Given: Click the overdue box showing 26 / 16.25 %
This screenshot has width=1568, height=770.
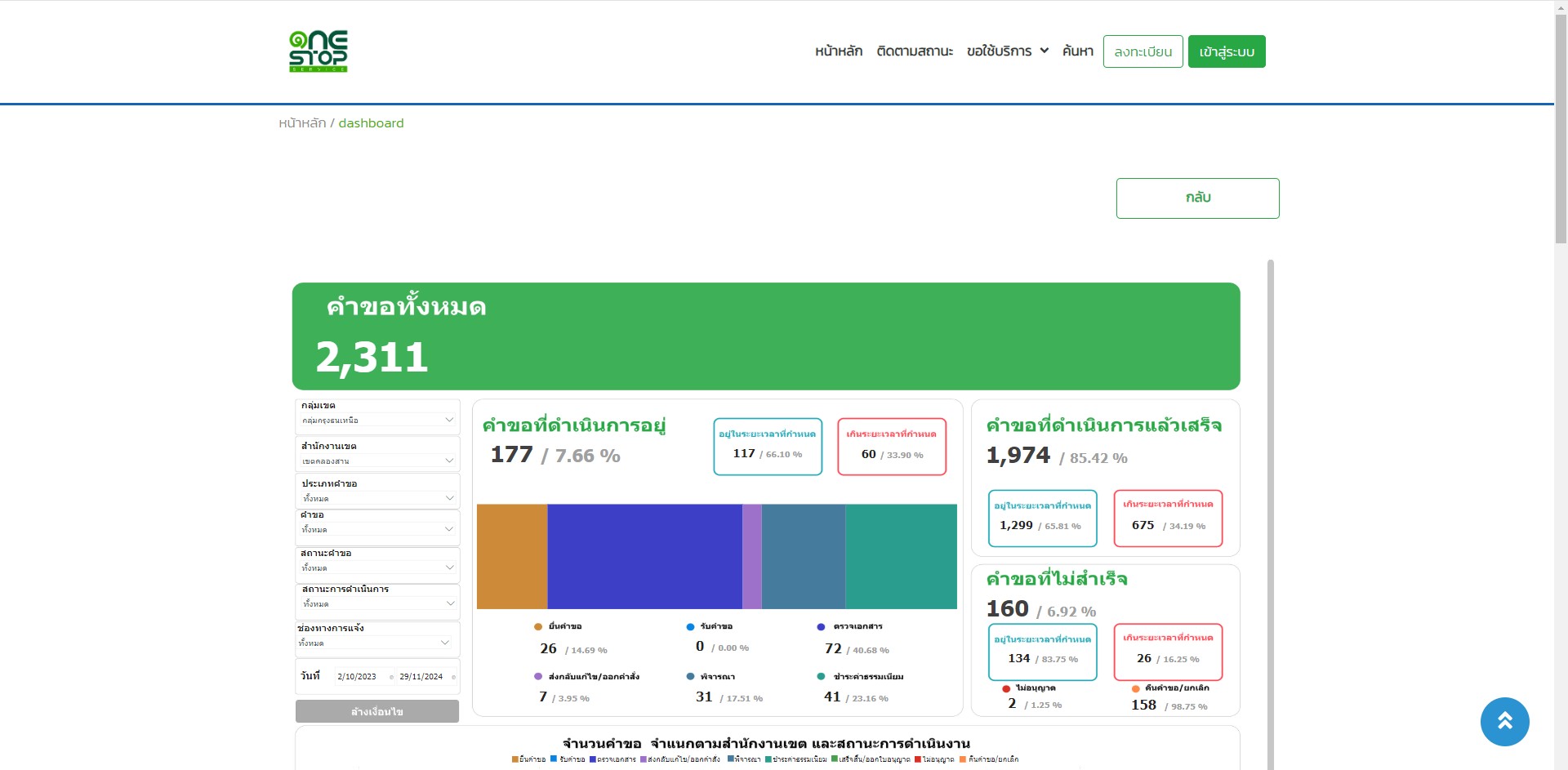Looking at the screenshot, I should (1168, 652).
